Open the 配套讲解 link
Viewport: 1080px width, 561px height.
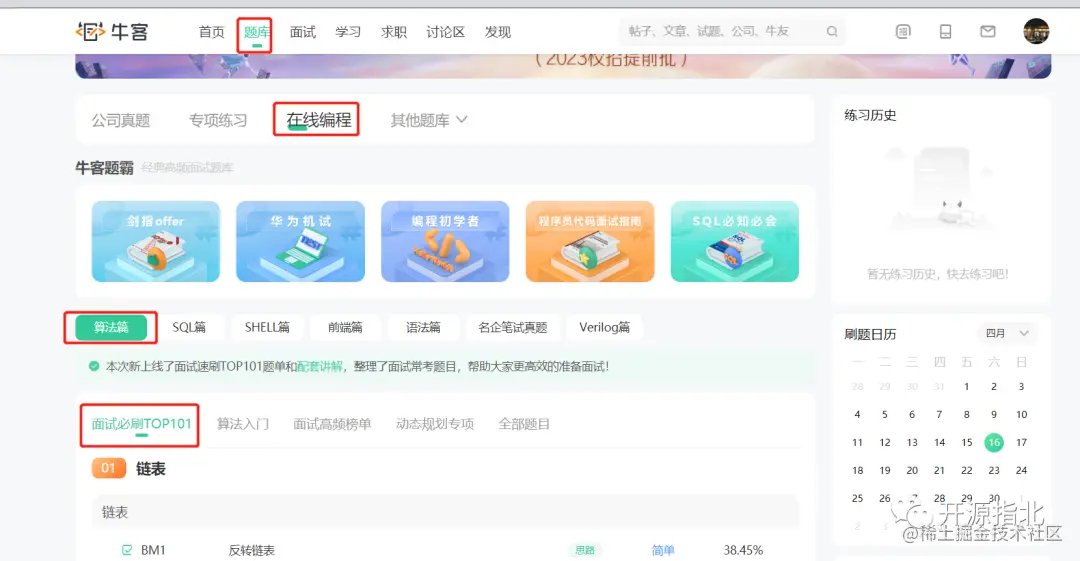click(319, 367)
